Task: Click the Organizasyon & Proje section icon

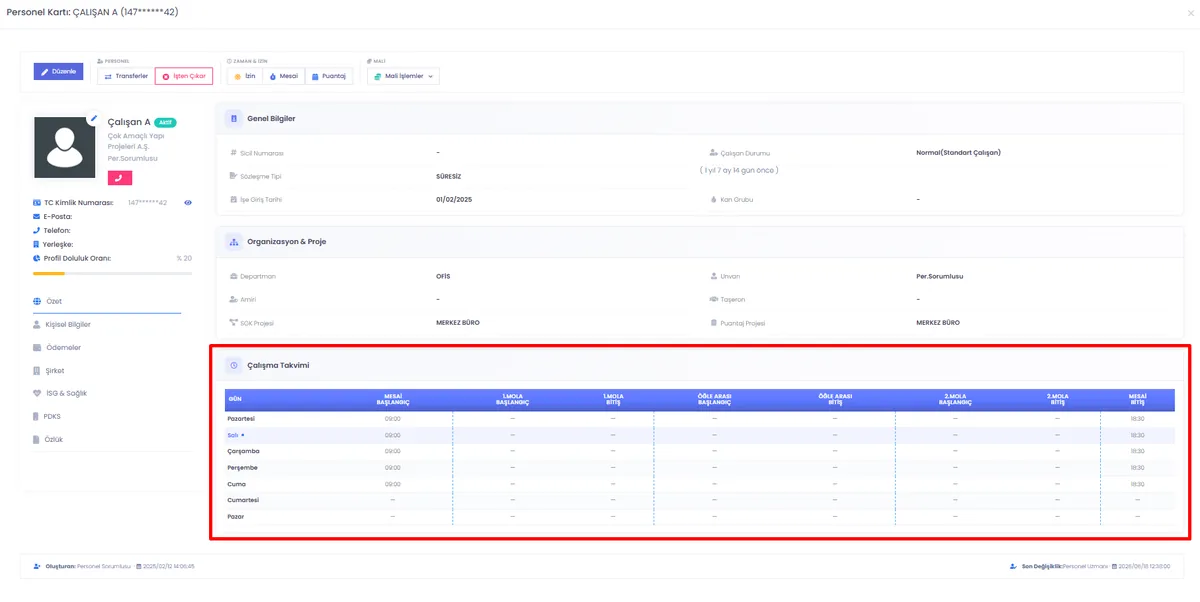Action: (234, 242)
